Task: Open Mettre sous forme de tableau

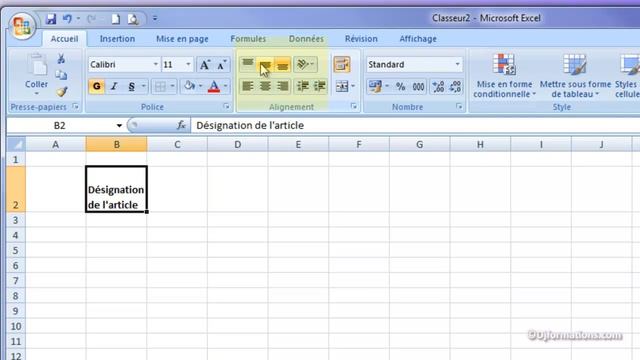Action: pos(575,76)
